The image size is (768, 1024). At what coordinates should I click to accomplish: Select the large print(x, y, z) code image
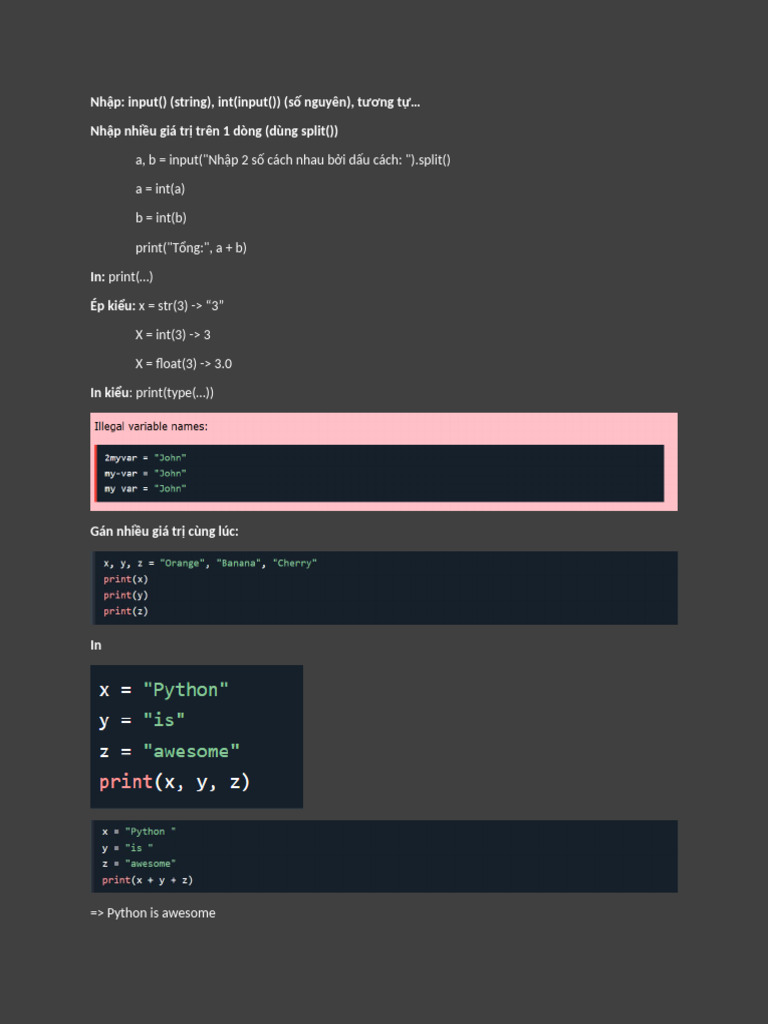pyautogui.click(x=196, y=736)
